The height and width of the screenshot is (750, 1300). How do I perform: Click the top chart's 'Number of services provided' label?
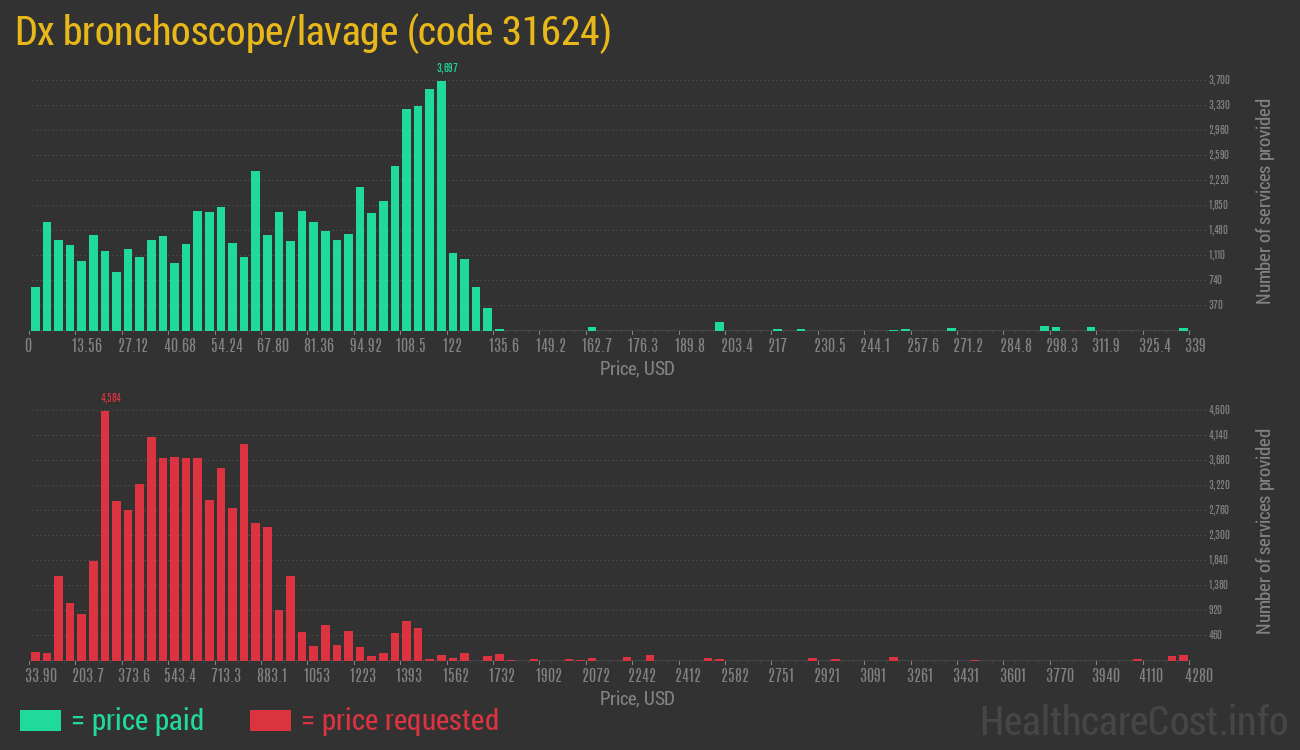[1264, 201]
